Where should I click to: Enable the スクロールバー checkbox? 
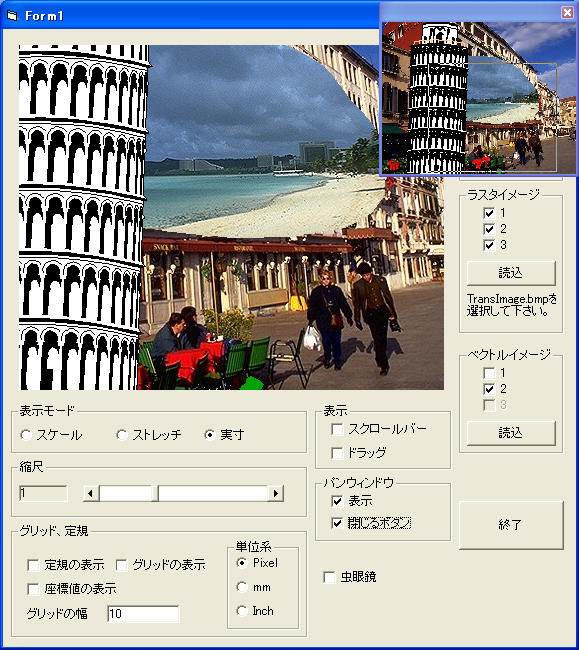pos(337,429)
